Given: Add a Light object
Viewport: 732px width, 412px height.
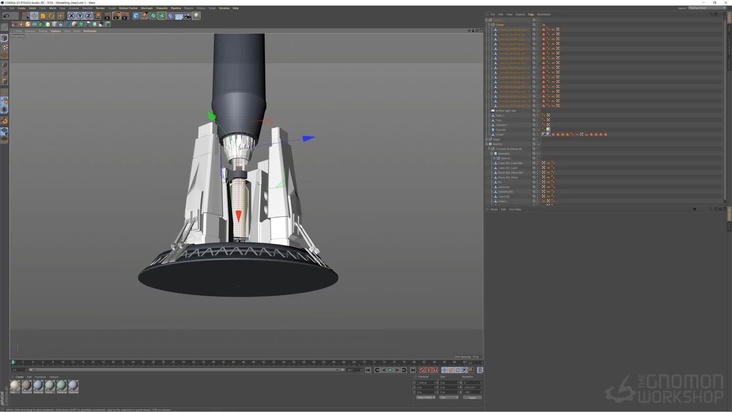Looking at the screenshot, I should (x=196, y=16).
